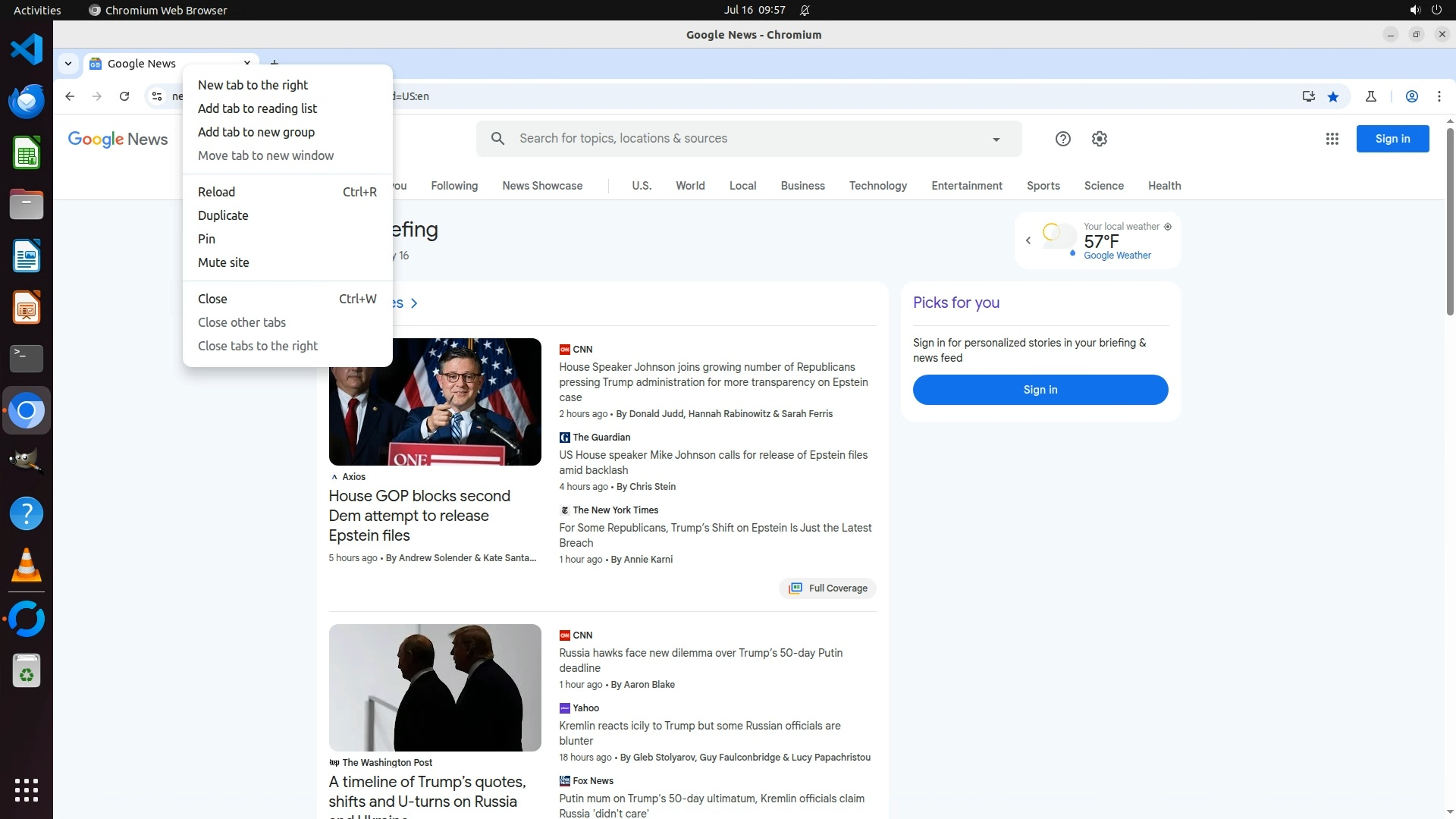Click the reload page icon
Image resolution: width=1456 pixels, height=819 pixels.
(124, 96)
